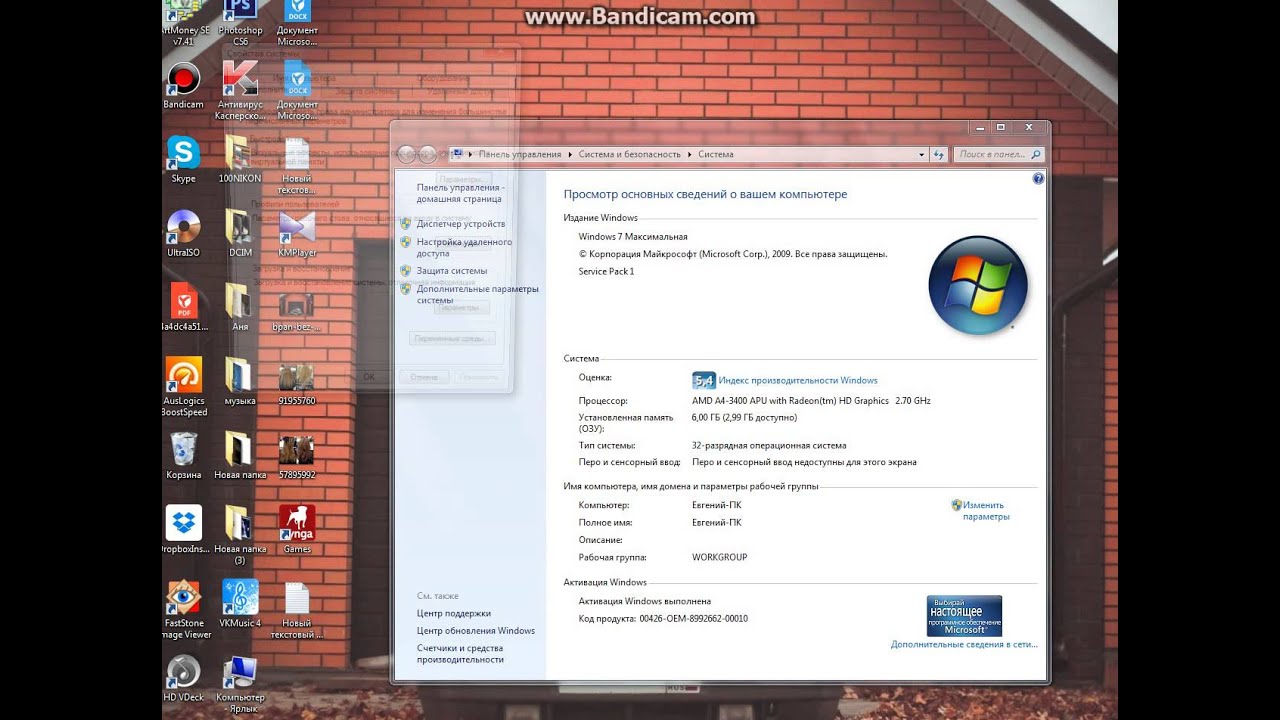
Task: Select the bpan-bez image thumbnail
Action: (x=297, y=308)
